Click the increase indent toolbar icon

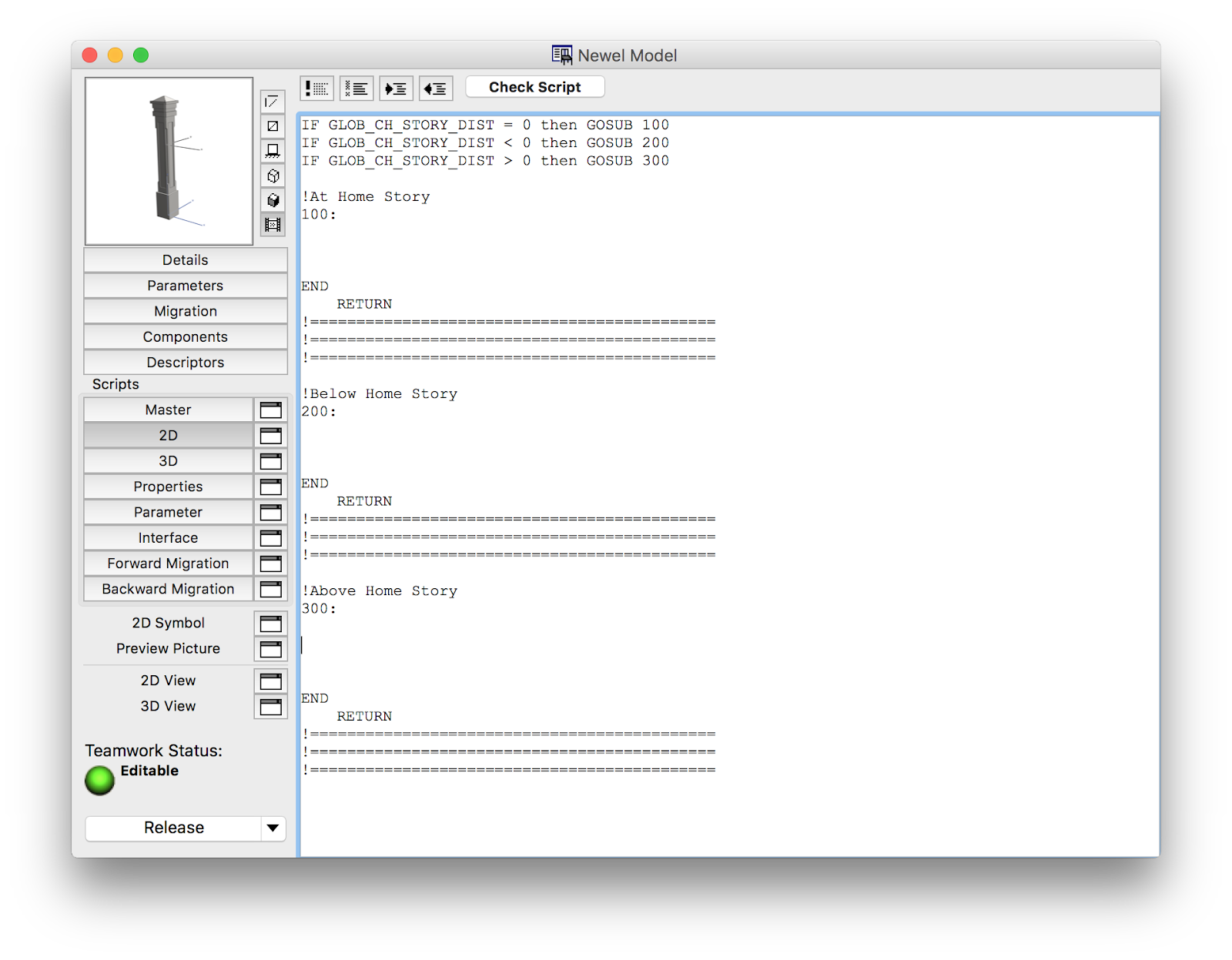pos(396,89)
